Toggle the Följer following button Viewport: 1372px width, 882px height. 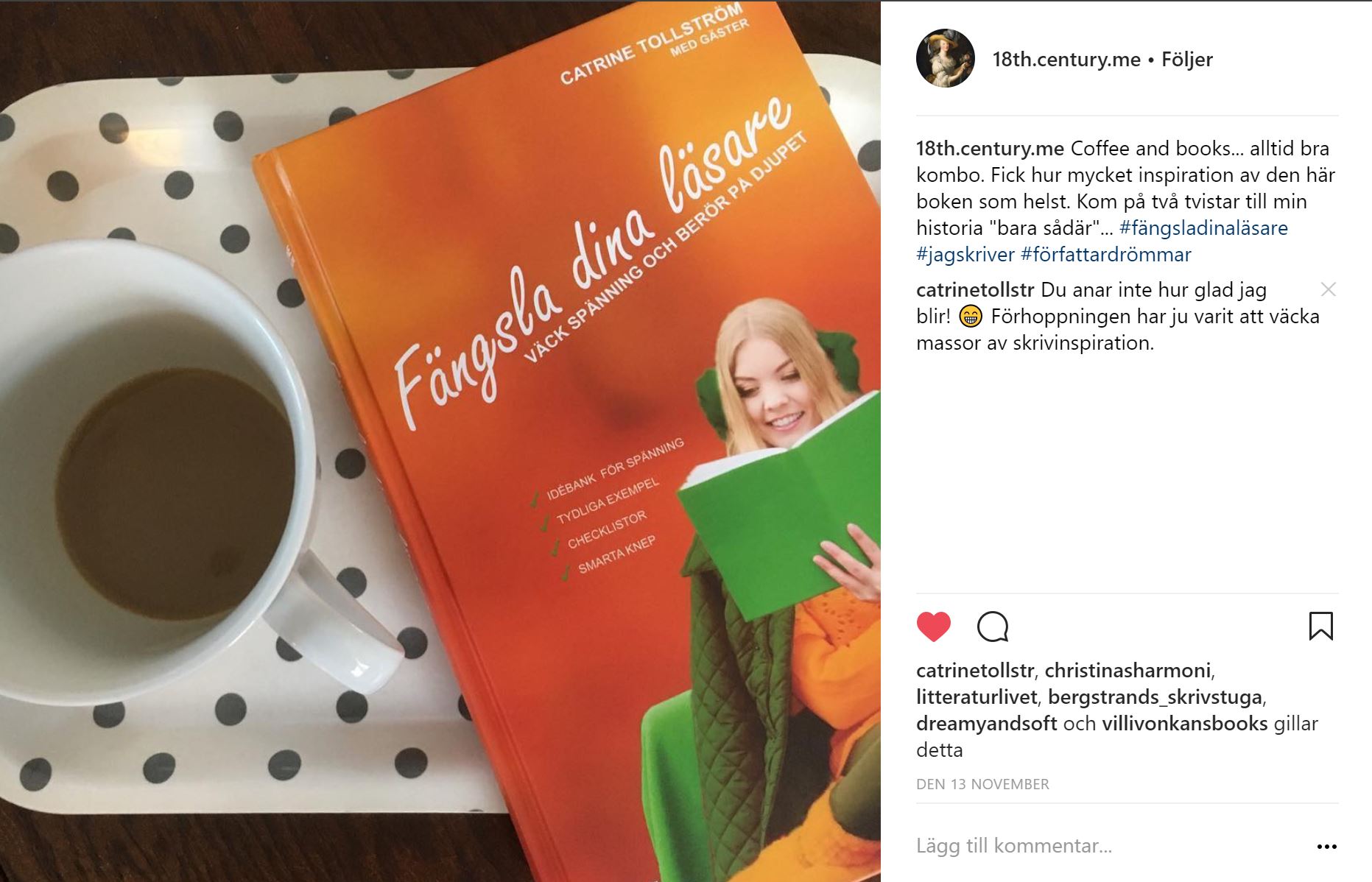click(1186, 60)
